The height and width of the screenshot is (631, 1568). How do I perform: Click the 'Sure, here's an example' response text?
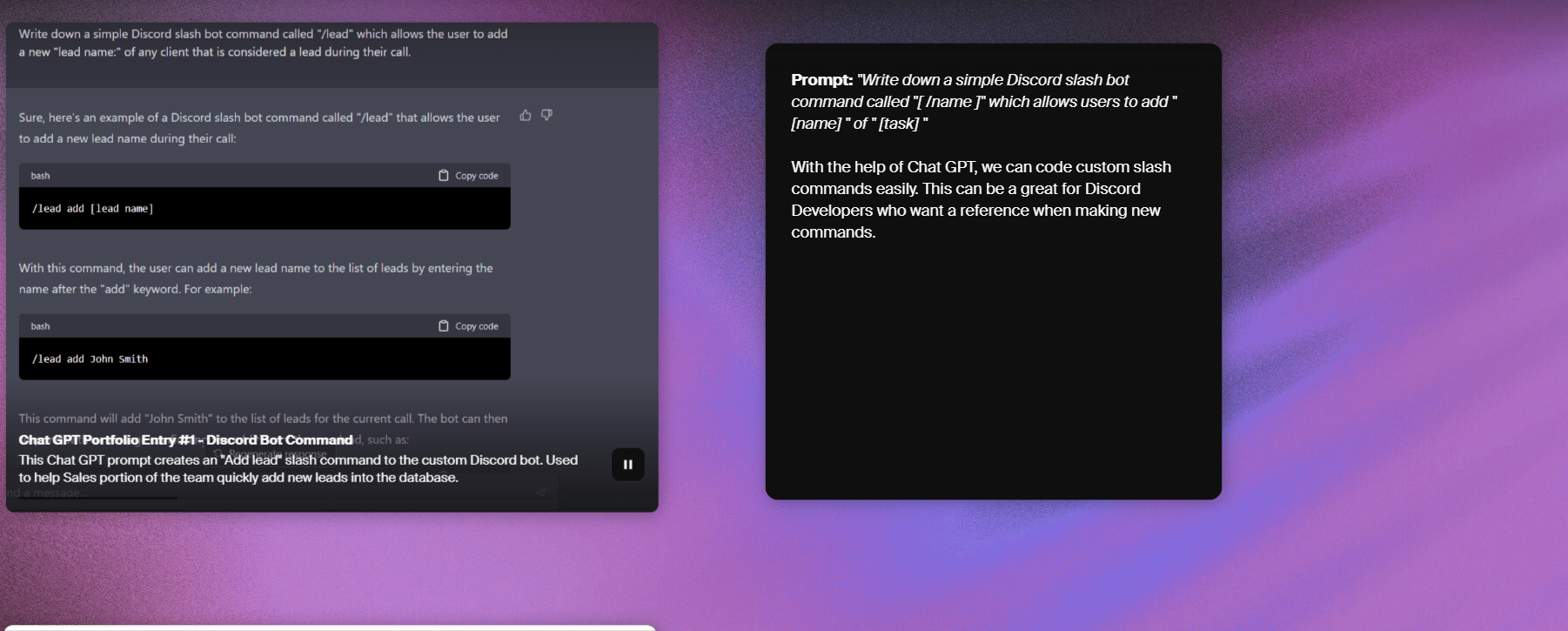click(x=259, y=128)
